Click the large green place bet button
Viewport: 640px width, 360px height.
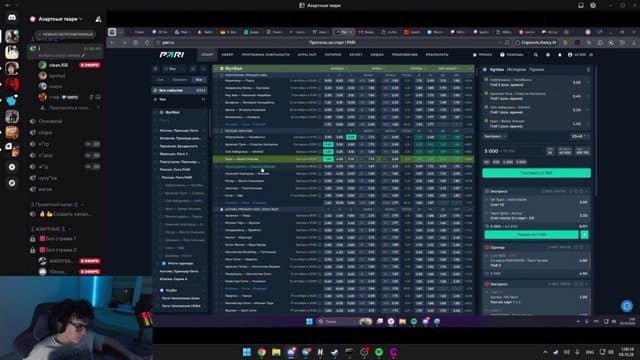coord(536,173)
